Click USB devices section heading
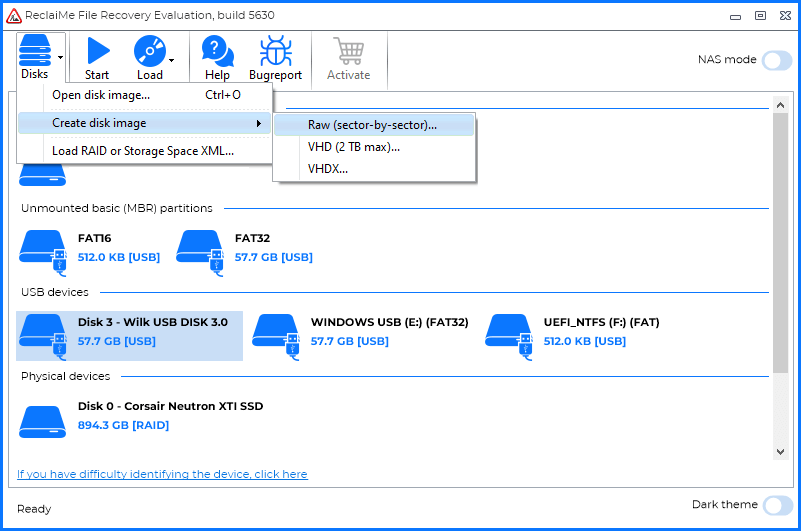Viewport: 801px width, 531px height. pyautogui.click(x=55, y=292)
